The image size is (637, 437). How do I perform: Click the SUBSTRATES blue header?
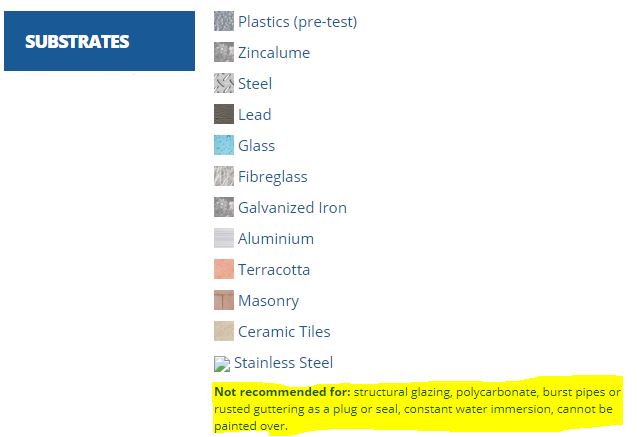100,41
